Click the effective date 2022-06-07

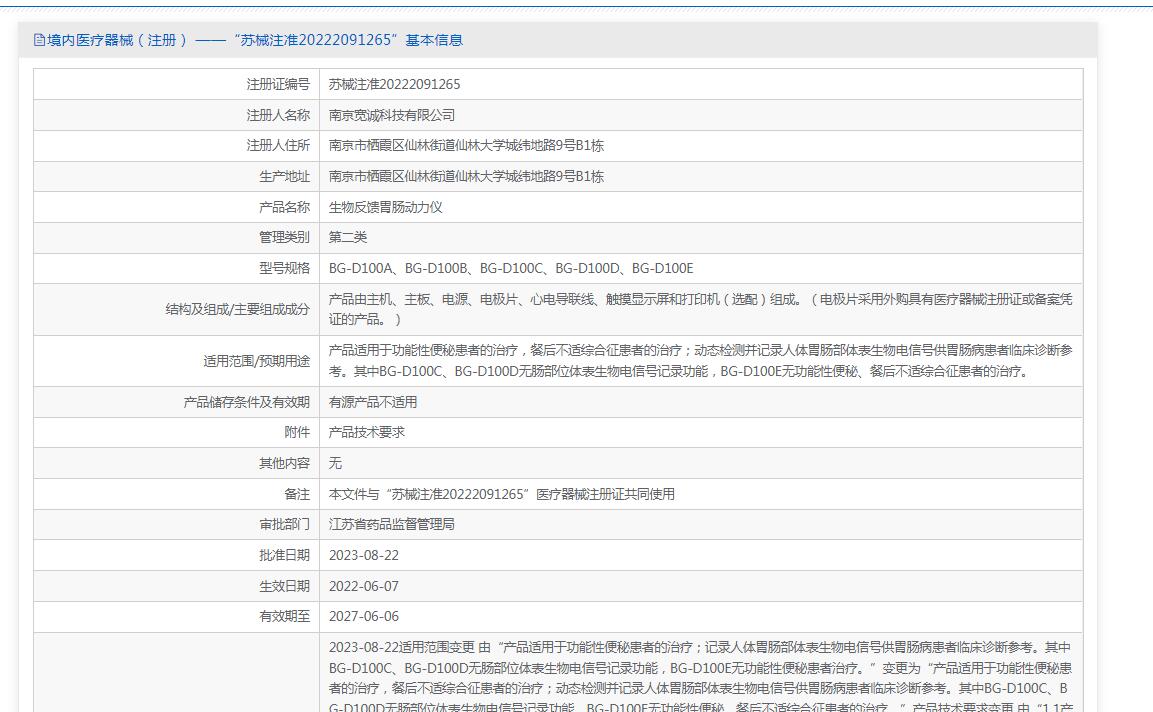coord(363,586)
